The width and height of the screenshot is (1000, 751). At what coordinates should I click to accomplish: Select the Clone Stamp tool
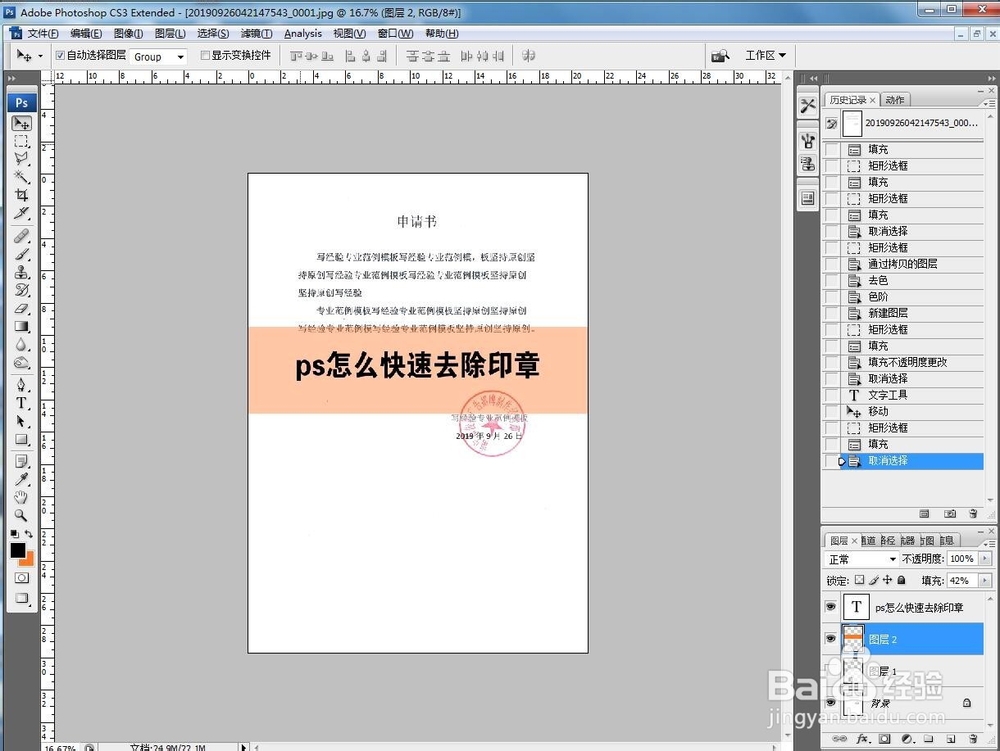click(x=22, y=272)
